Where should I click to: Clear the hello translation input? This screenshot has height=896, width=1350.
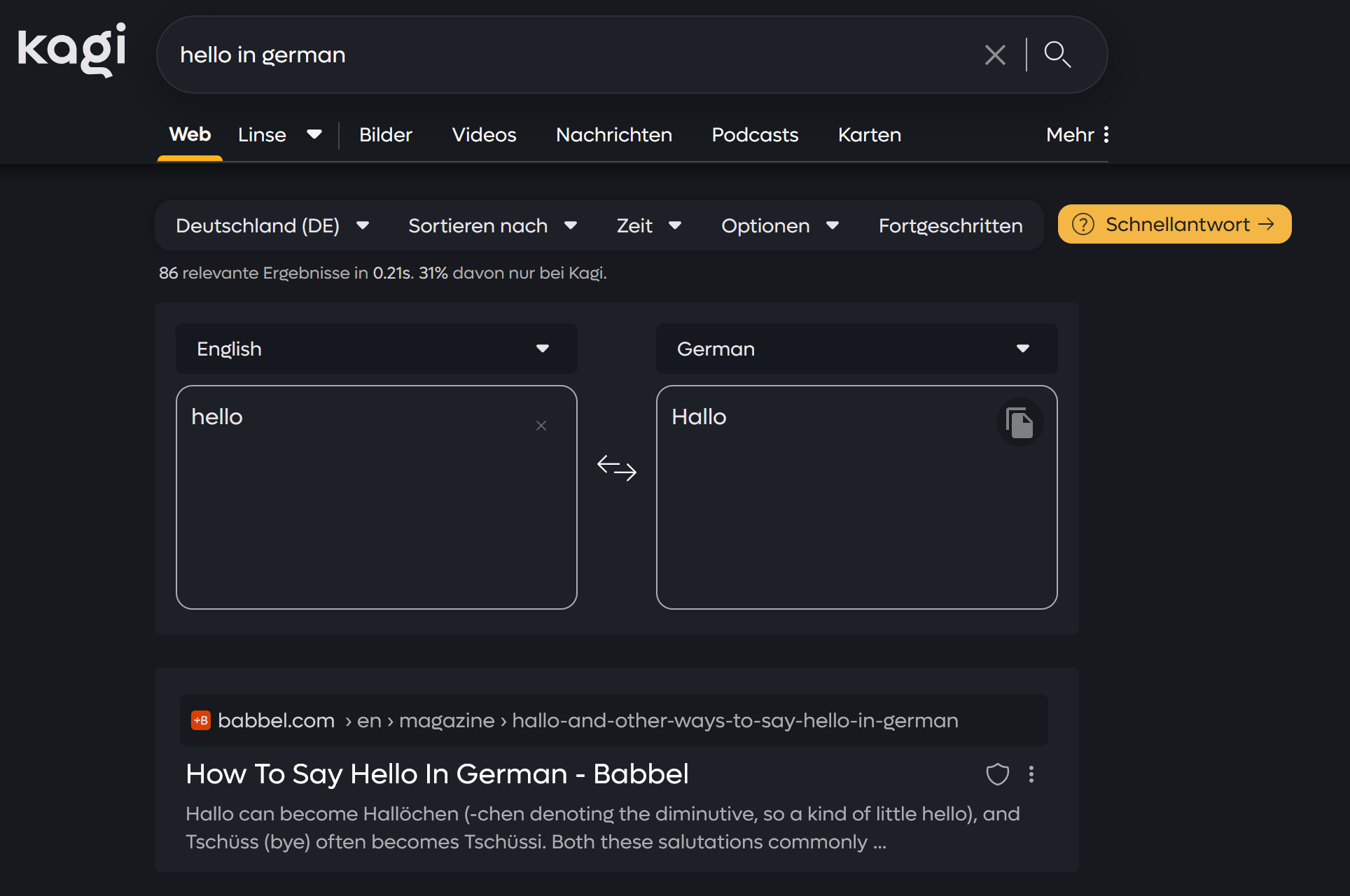tap(541, 426)
